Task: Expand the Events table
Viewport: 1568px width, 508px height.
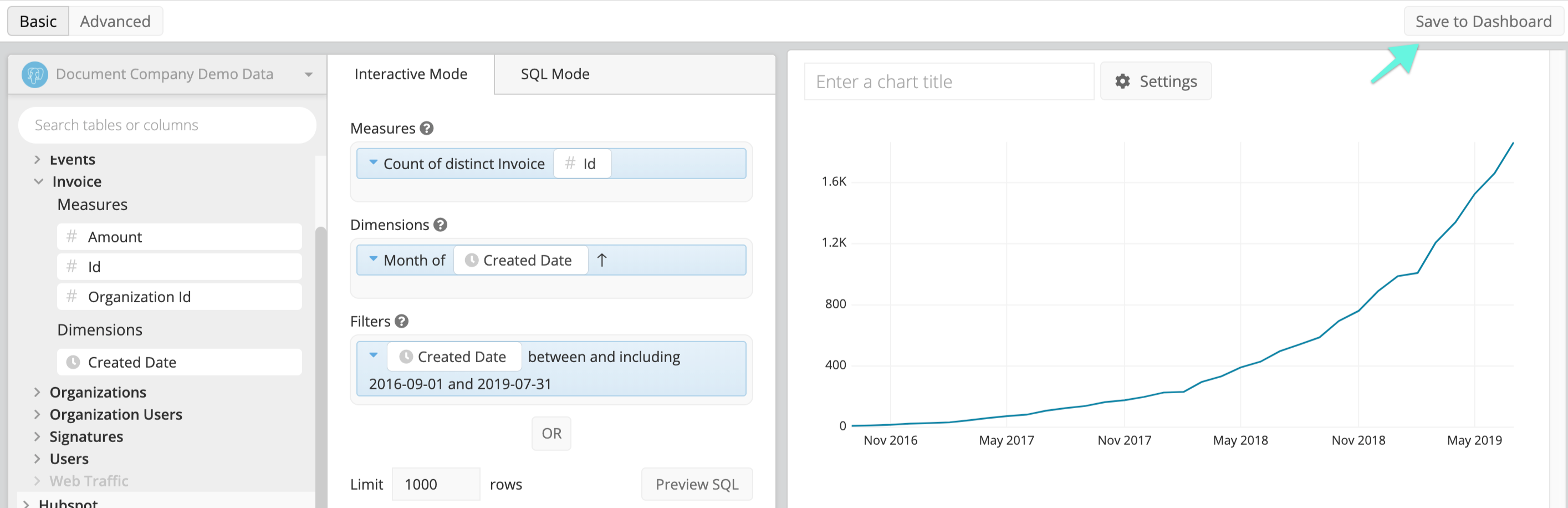Action: pos(37,160)
